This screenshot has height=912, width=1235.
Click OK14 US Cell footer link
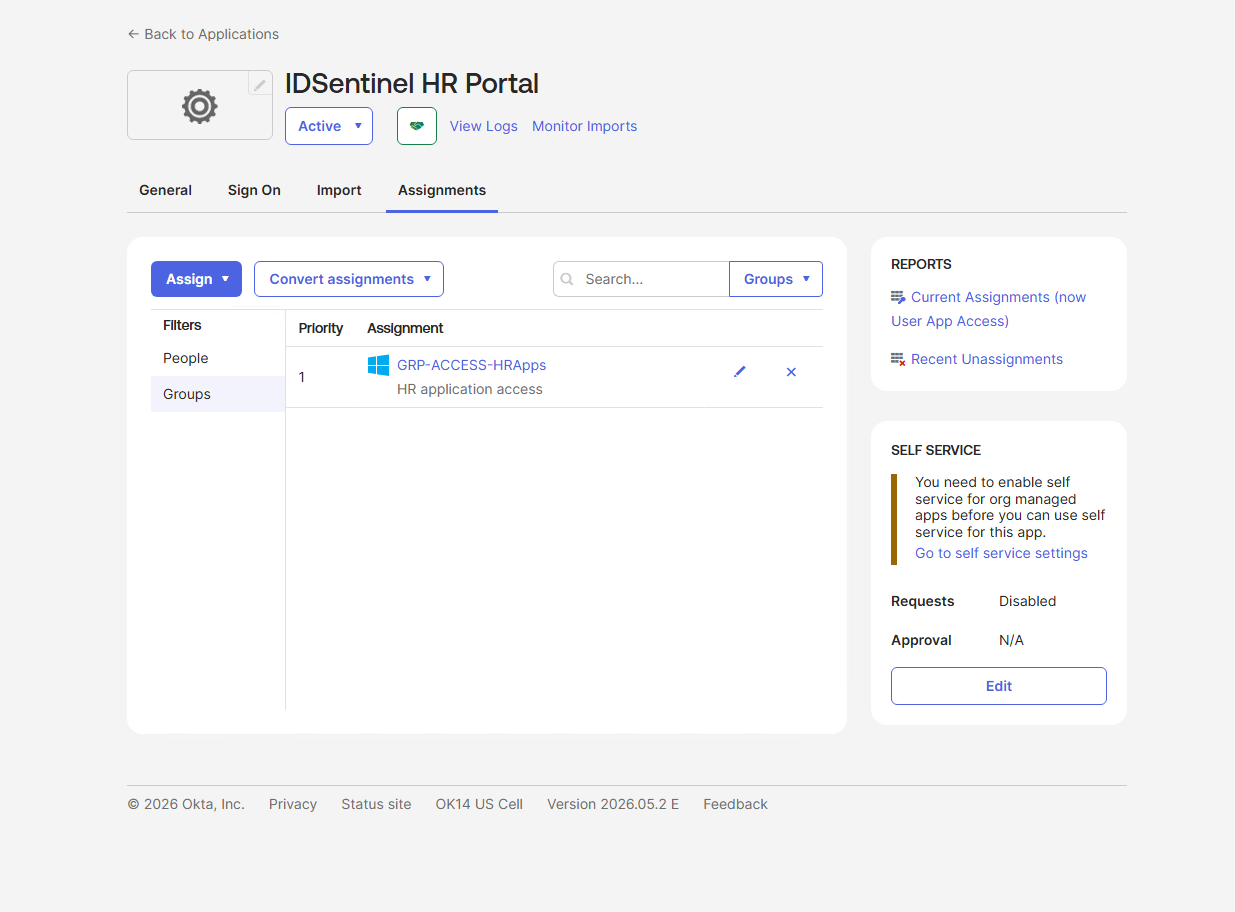coord(479,804)
